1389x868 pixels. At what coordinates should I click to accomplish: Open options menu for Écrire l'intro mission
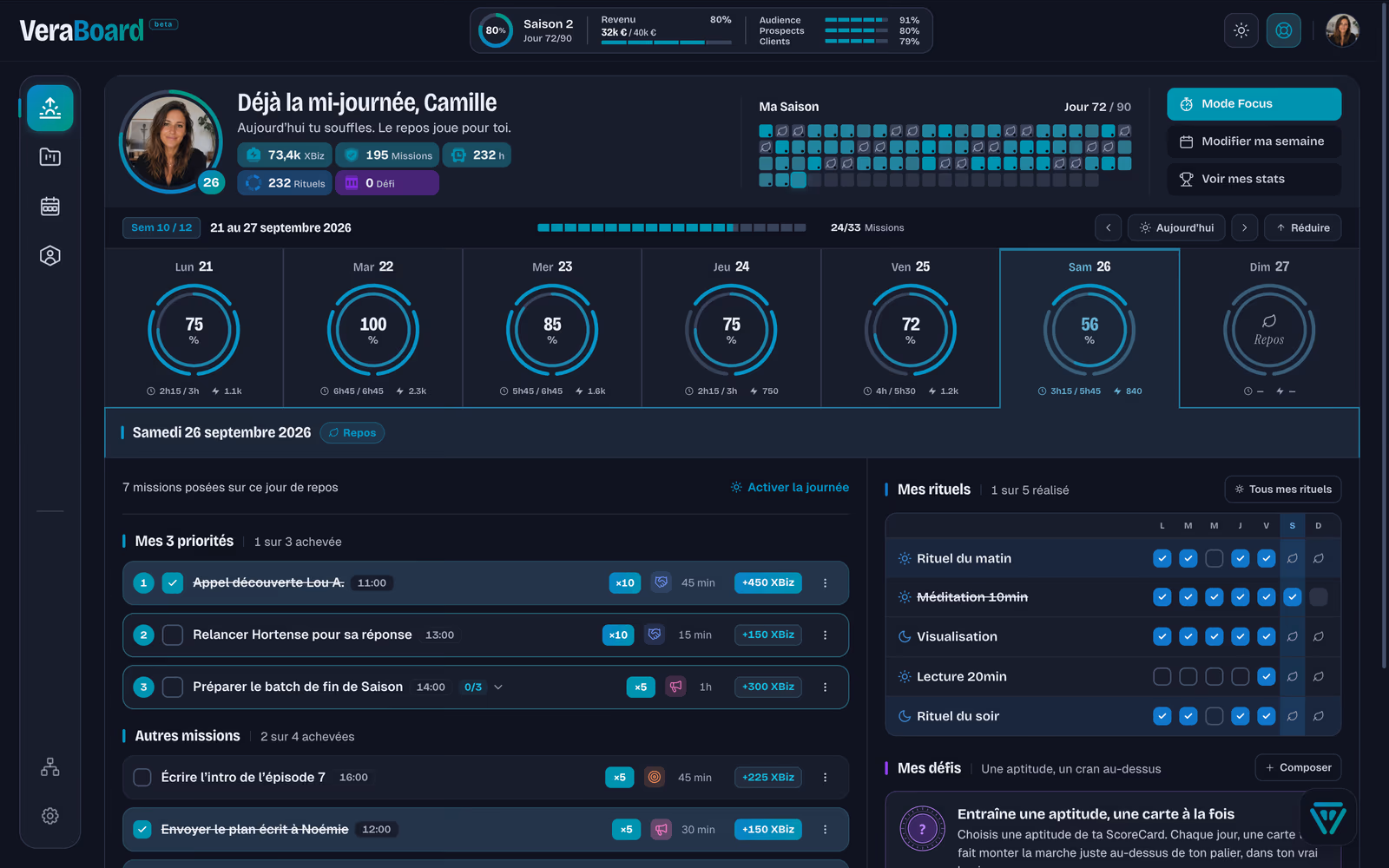pos(825,778)
